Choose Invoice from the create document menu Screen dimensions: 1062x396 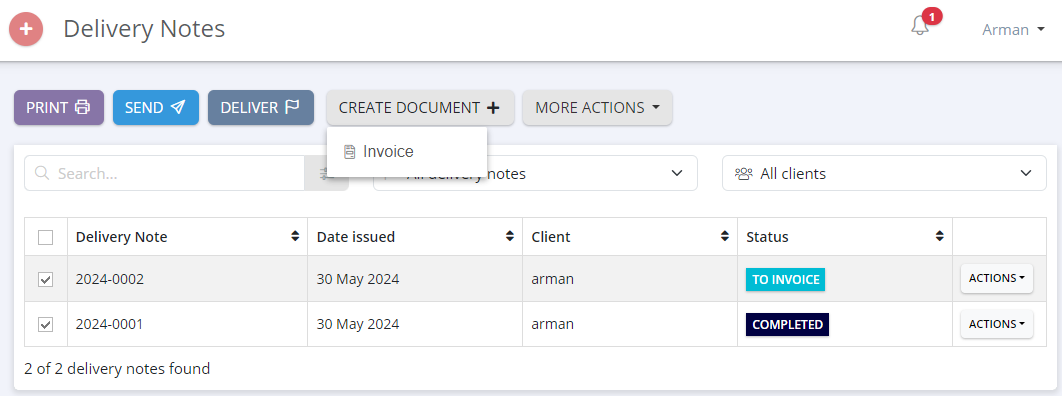click(406, 152)
